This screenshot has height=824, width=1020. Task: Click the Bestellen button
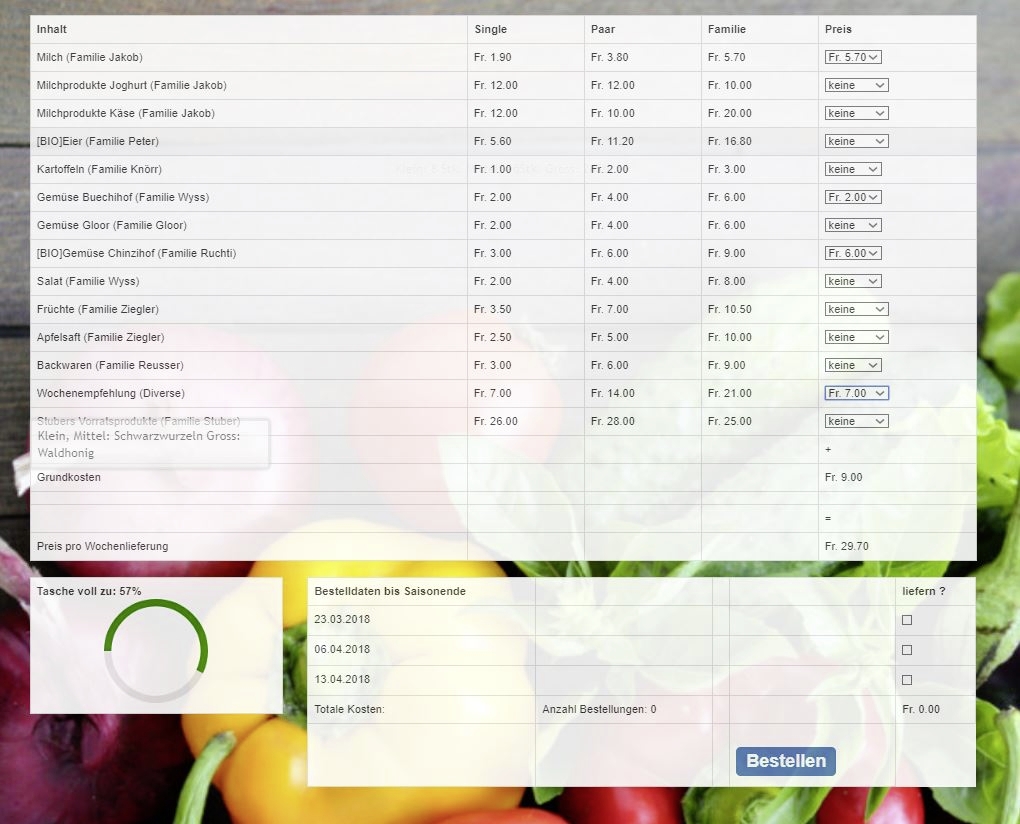pos(785,761)
